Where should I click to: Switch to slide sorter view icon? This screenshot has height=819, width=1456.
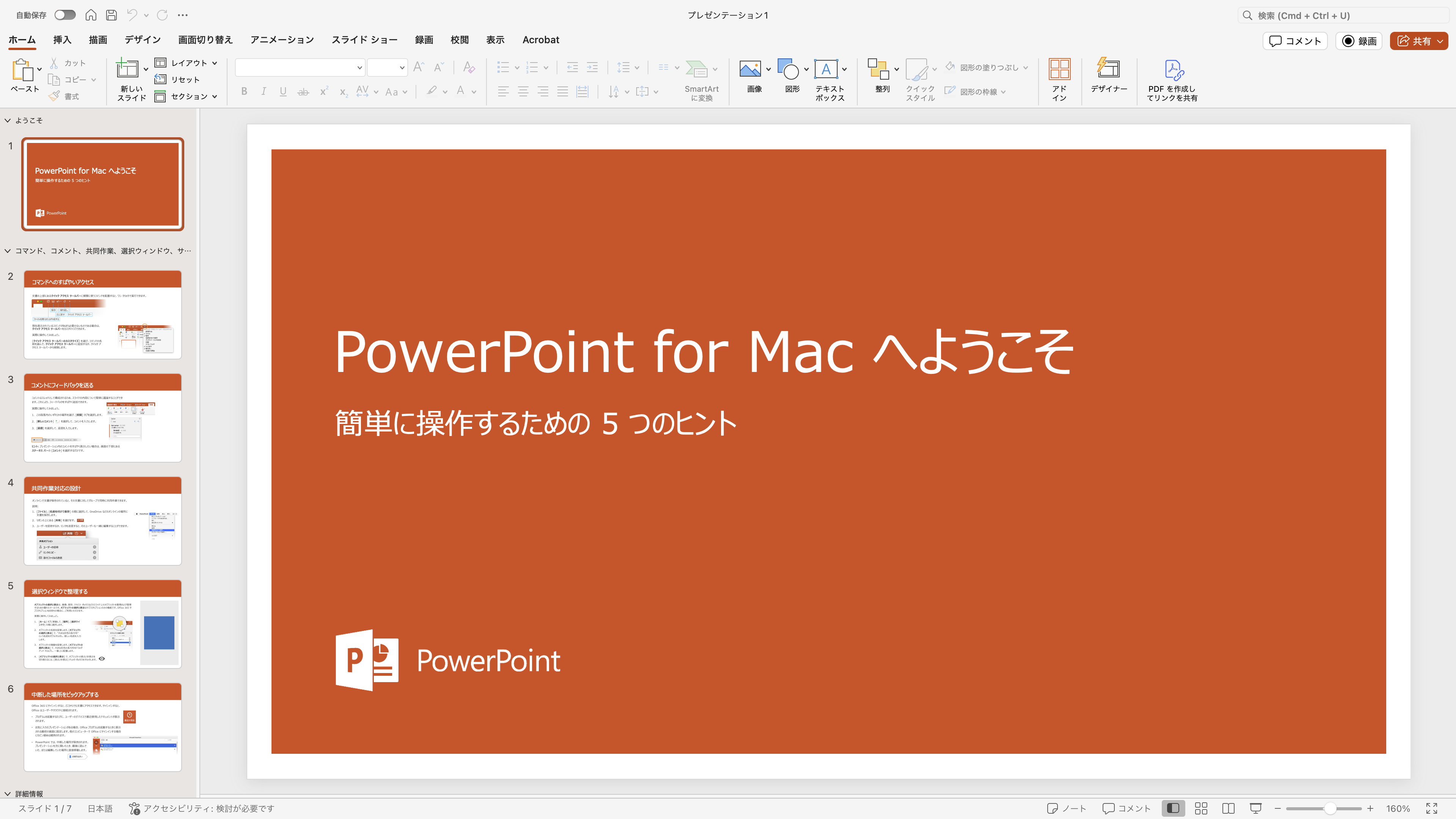tap(1201, 808)
